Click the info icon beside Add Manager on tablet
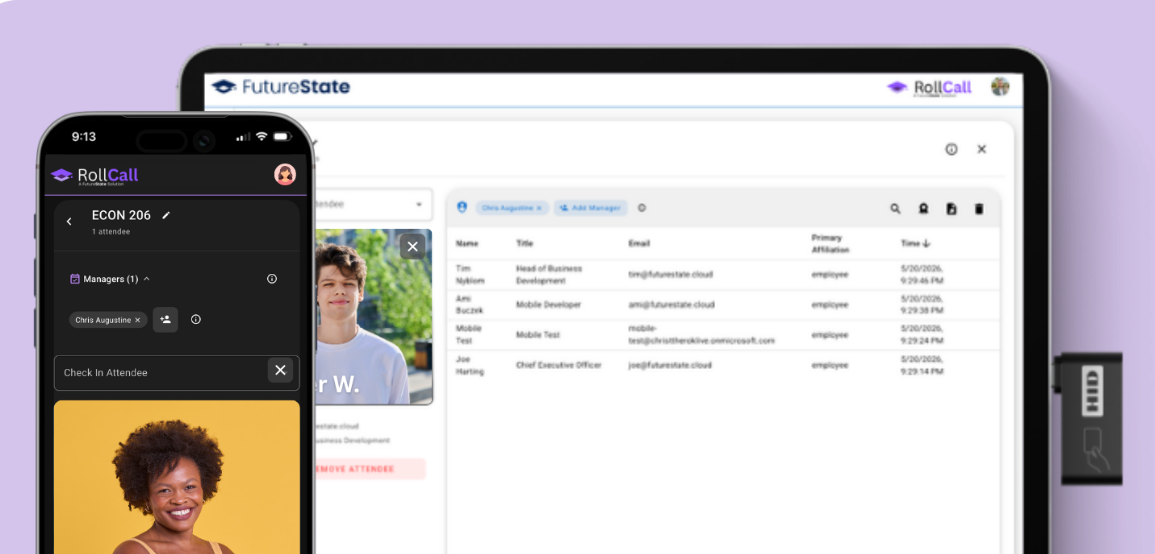The width and height of the screenshot is (1155, 554). pyautogui.click(x=642, y=208)
